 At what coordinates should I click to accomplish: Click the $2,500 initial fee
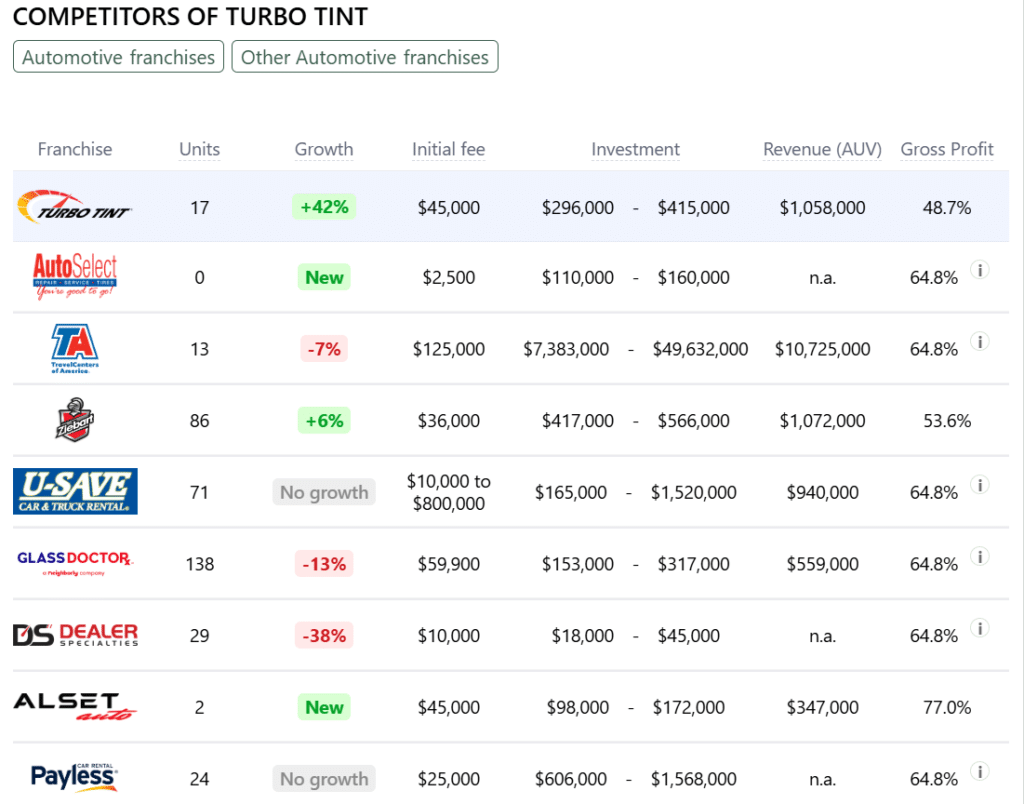tap(449, 278)
